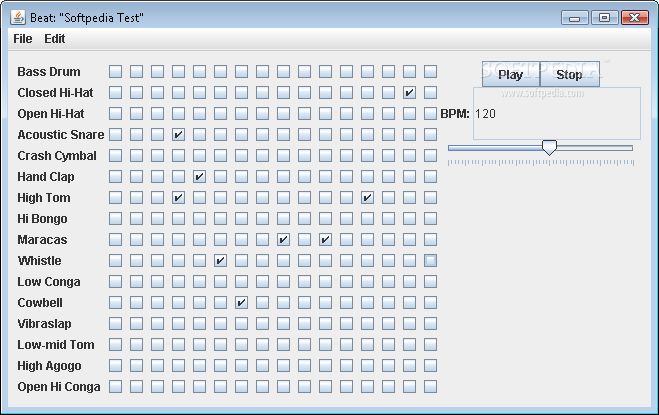Viewport: 659px width, 415px height.
Task: Click the Hi Bongo label
Action: pos(42,219)
